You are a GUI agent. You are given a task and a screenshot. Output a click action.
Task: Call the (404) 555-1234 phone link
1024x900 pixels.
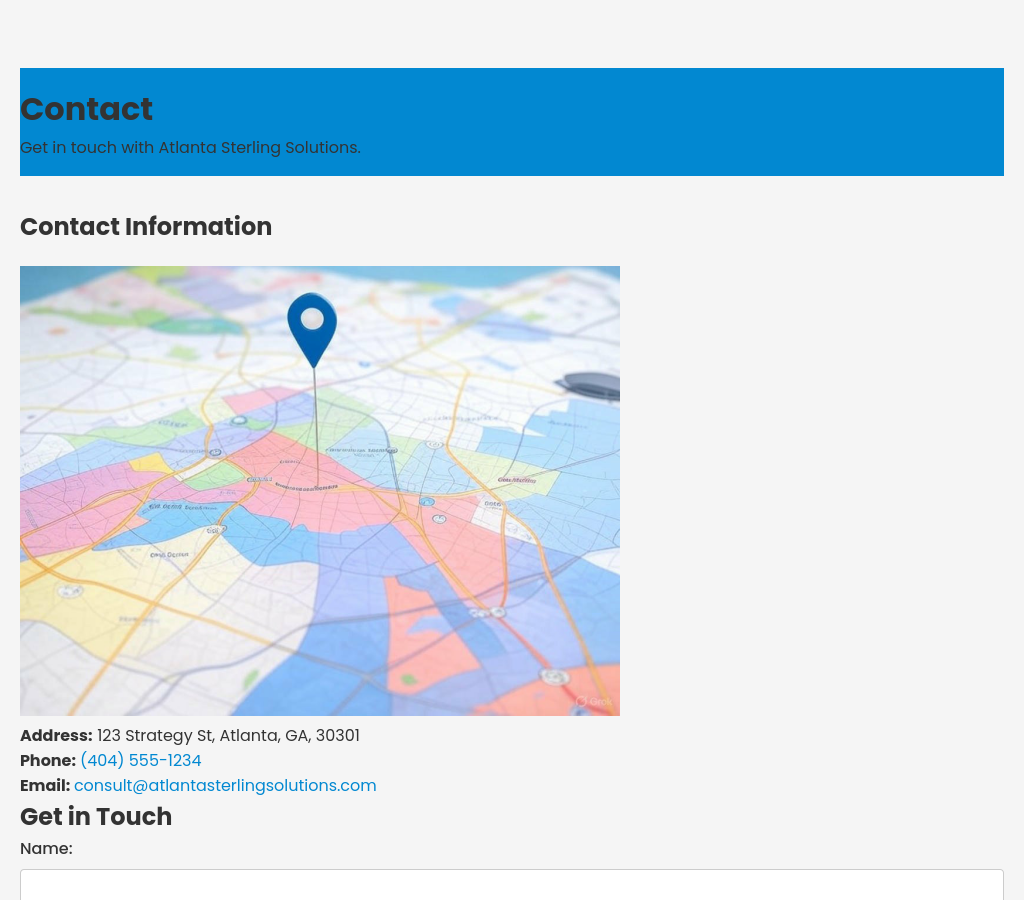point(141,761)
